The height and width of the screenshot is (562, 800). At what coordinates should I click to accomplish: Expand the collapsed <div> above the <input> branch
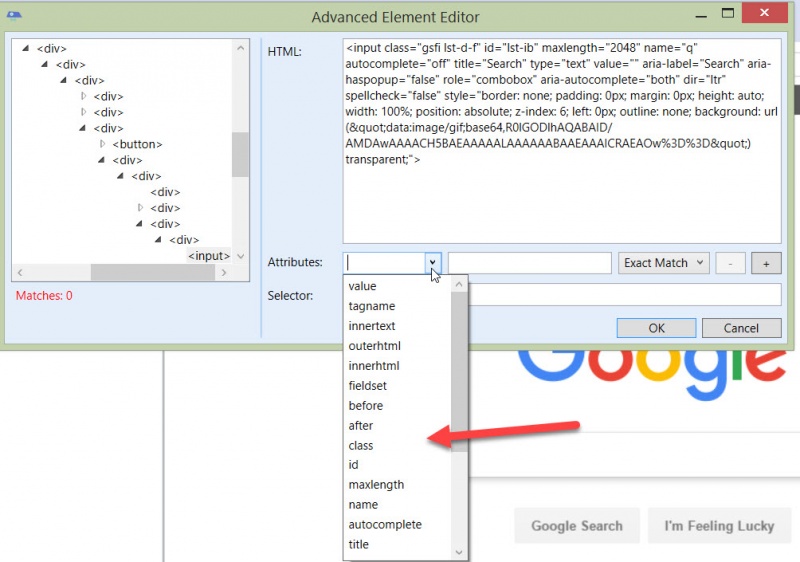(x=140, y=208)
